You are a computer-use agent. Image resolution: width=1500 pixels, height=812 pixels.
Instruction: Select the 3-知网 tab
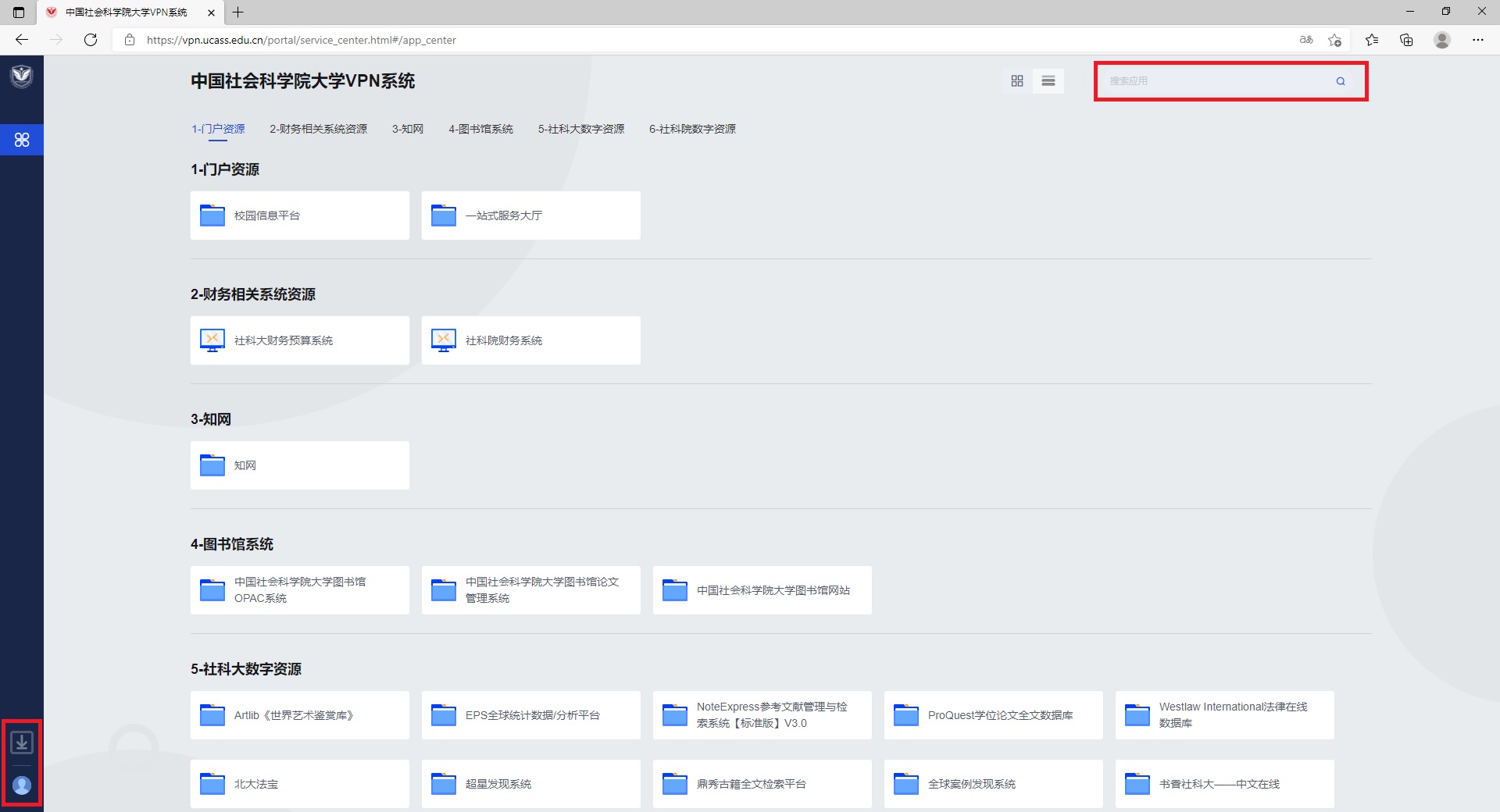[x=408, y=129]
